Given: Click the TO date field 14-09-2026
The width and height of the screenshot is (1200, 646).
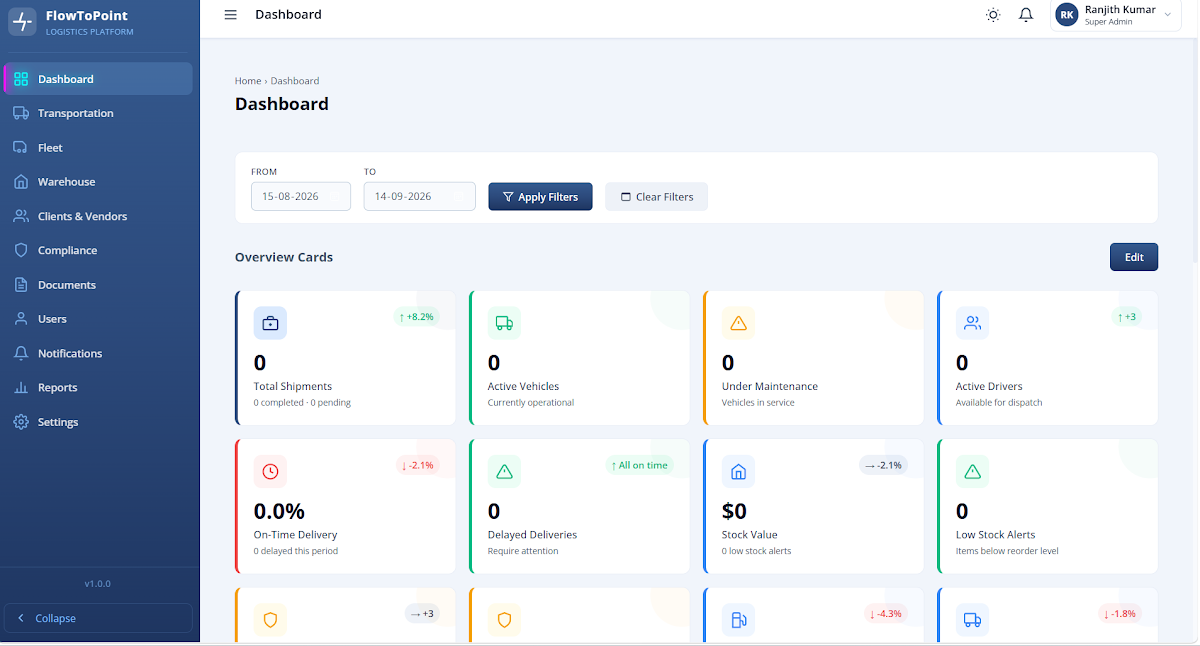Looking at the screenshot, I should (x=419, y=196).
